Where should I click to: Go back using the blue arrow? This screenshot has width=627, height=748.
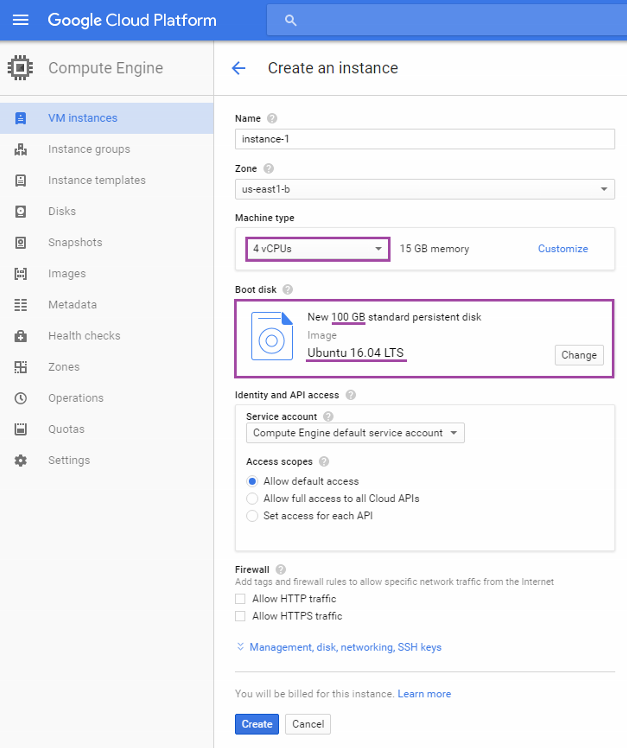[x=239, y=68]
